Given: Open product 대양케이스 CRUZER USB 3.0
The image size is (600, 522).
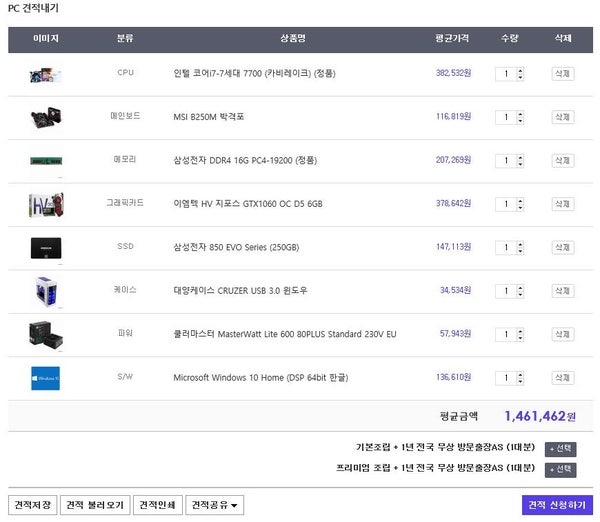Looking at the screenshot, I should [240, 290].
